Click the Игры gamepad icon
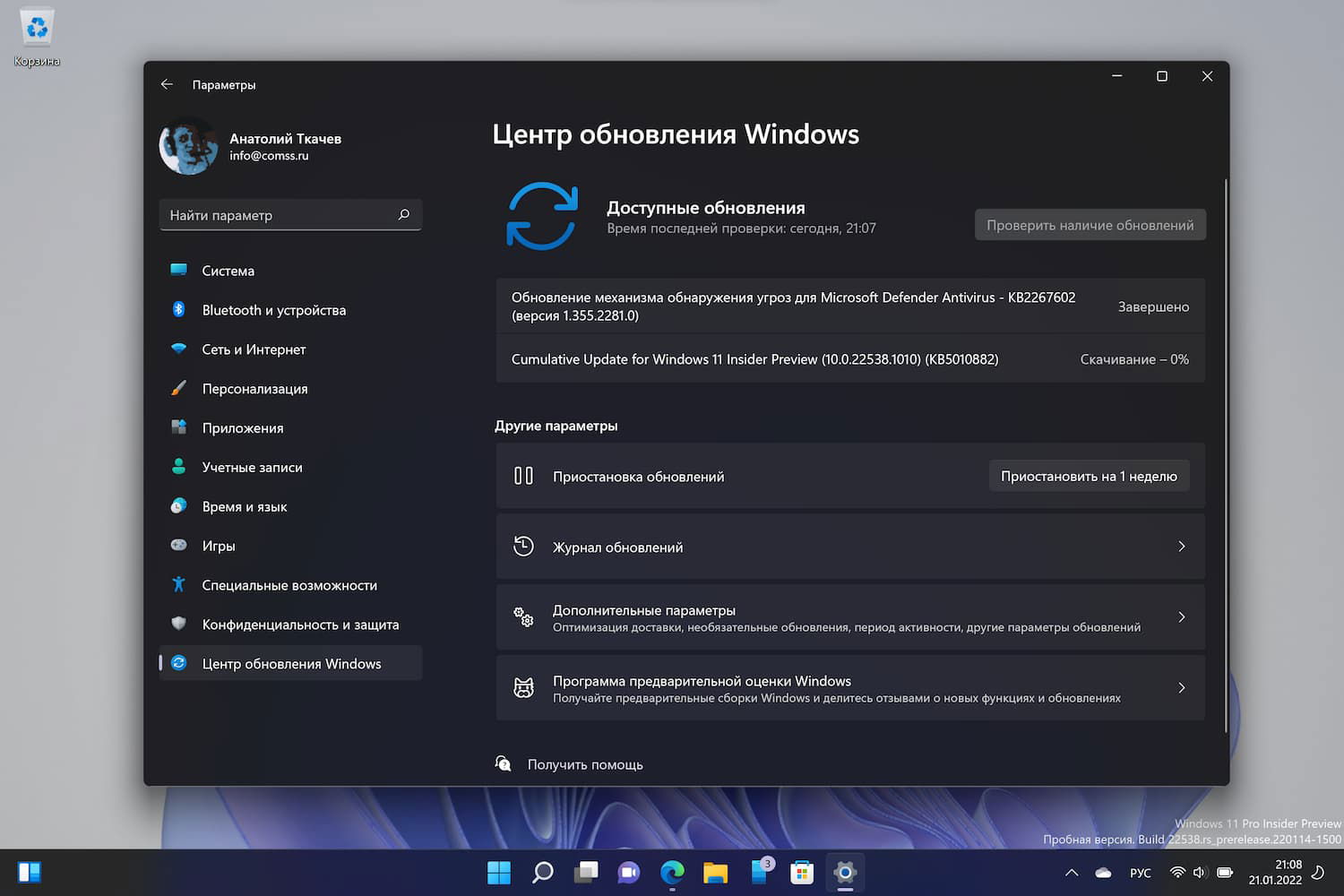The width and height of the screenshot is (1344, 896). coord(179,545)
